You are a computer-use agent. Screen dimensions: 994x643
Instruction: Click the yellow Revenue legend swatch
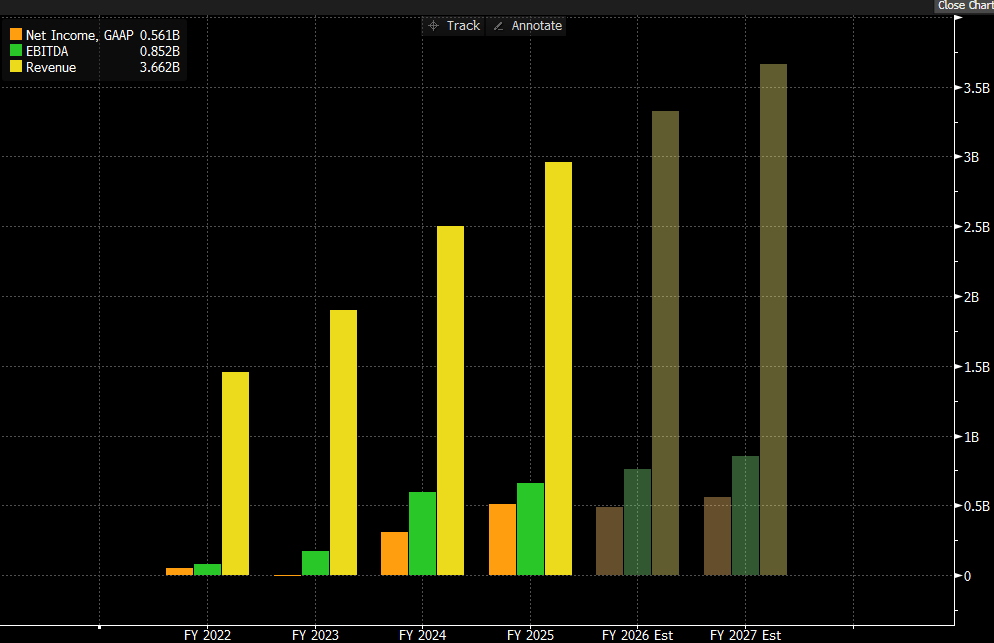click(x=16, y=67)
